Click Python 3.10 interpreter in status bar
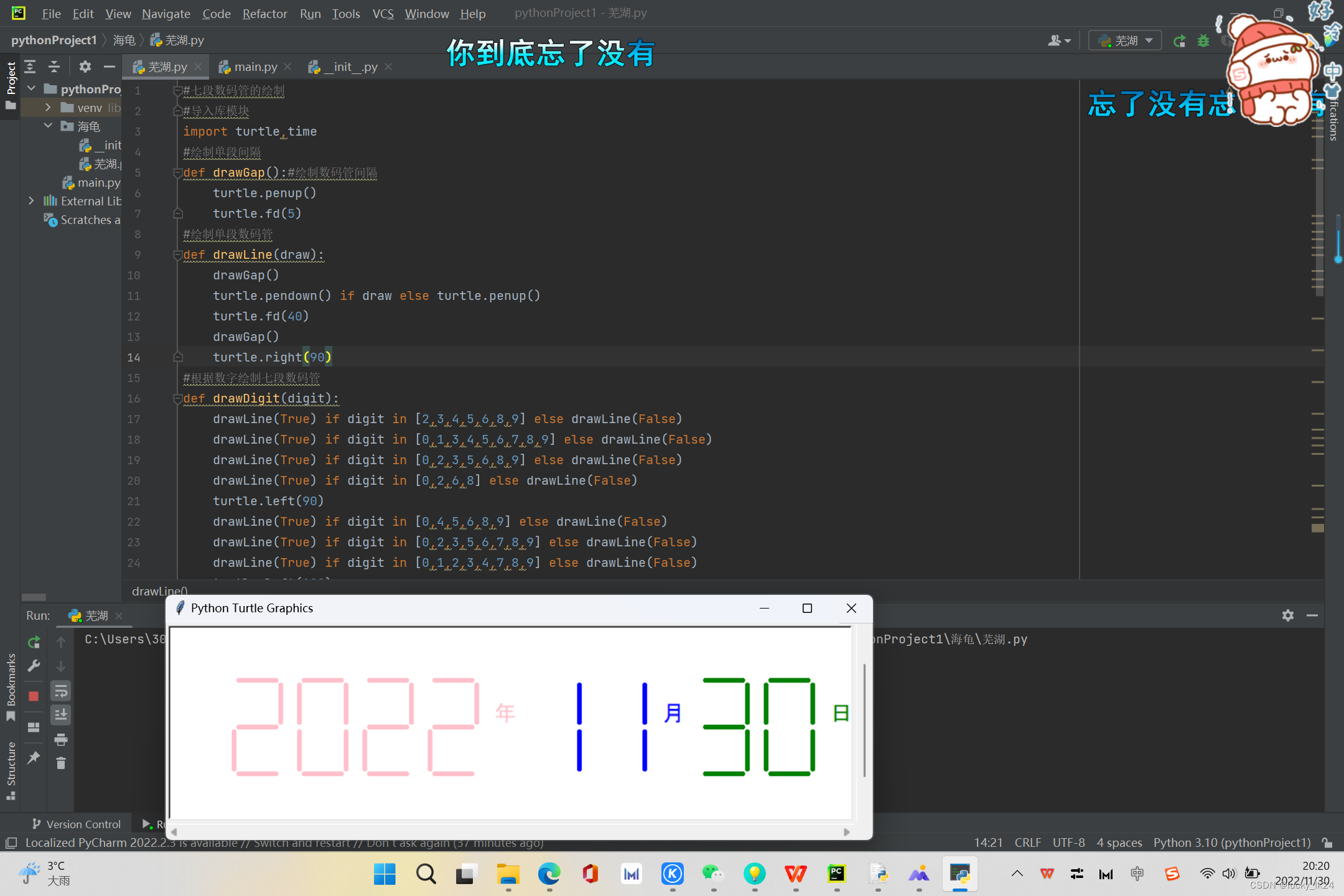The image size is (1344, 896). pos(1231,842)
